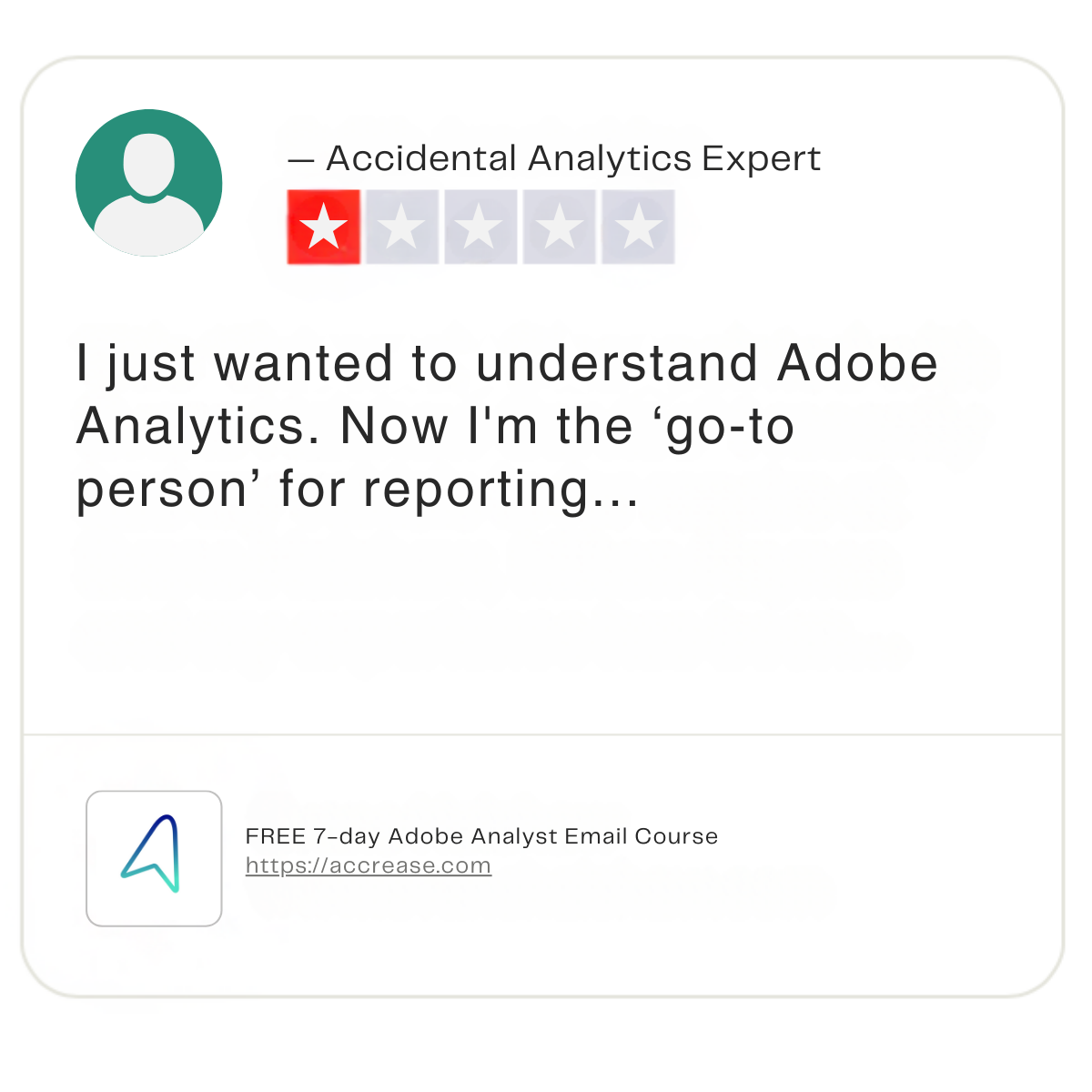Click the head shape inside avatar
Image resolution: width=1092 pixels, height=1092 pixels.
coord(148,163)
